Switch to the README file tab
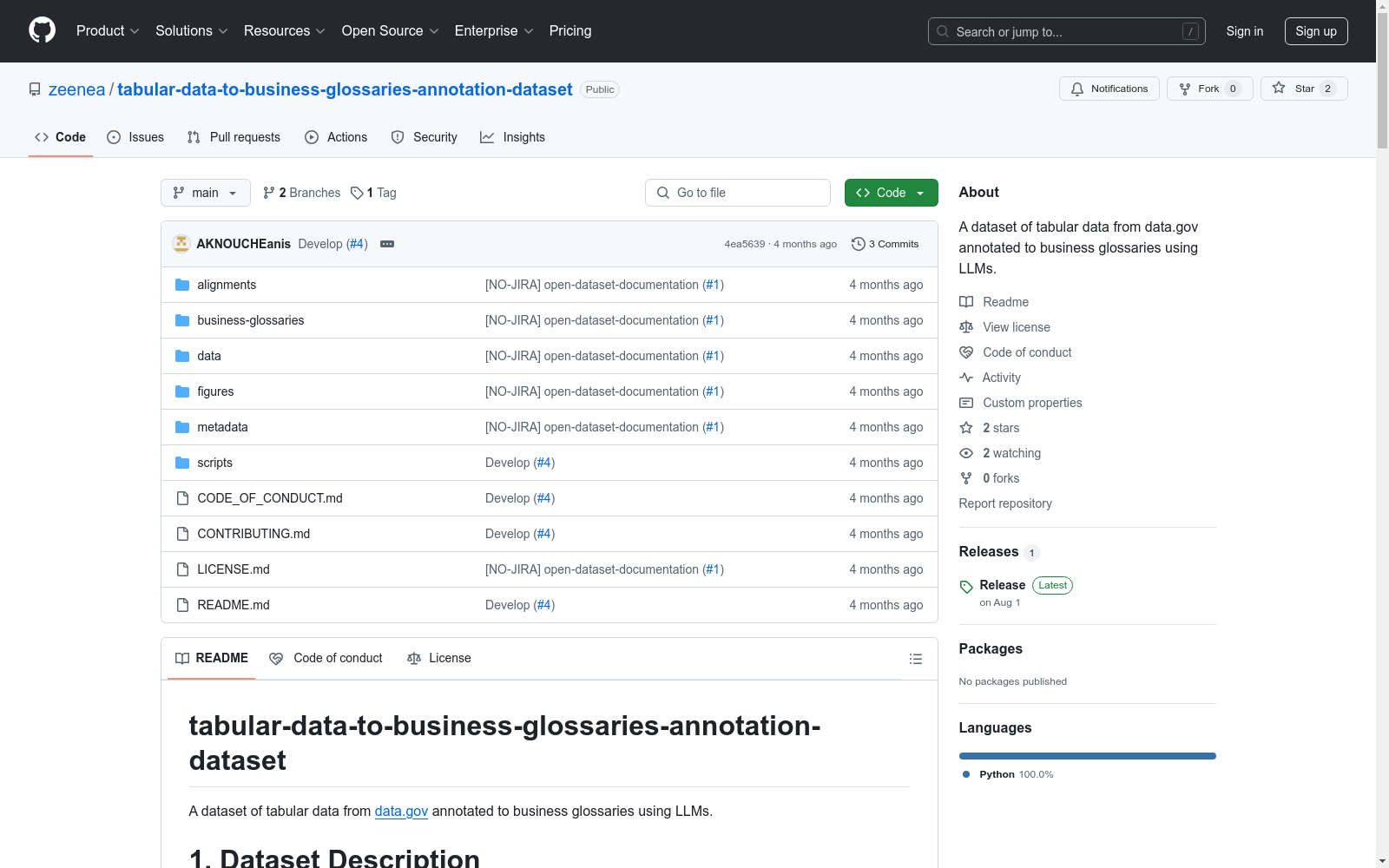Screen dimensions: 1389x868 (212, 658)
